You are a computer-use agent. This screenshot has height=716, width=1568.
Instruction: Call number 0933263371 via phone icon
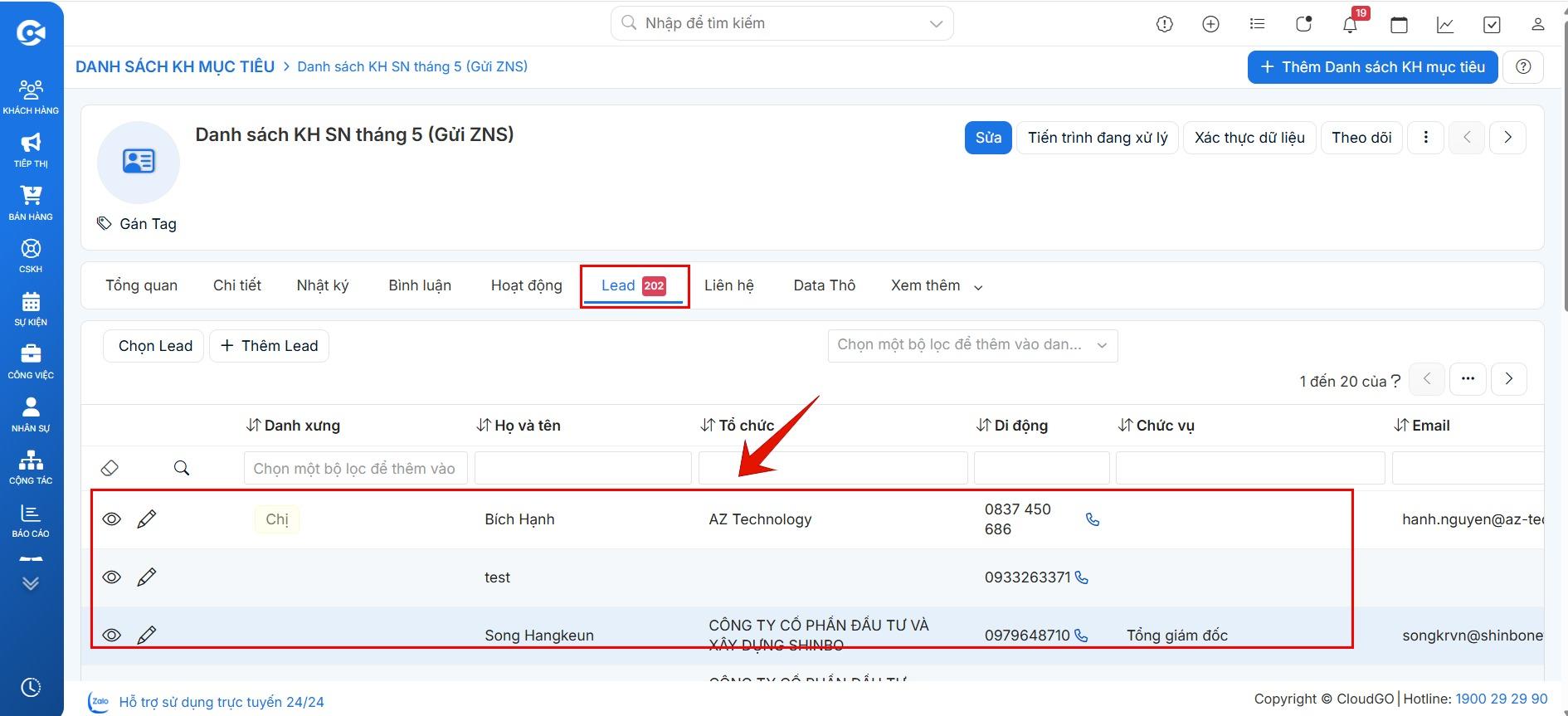click(1081, 577)
